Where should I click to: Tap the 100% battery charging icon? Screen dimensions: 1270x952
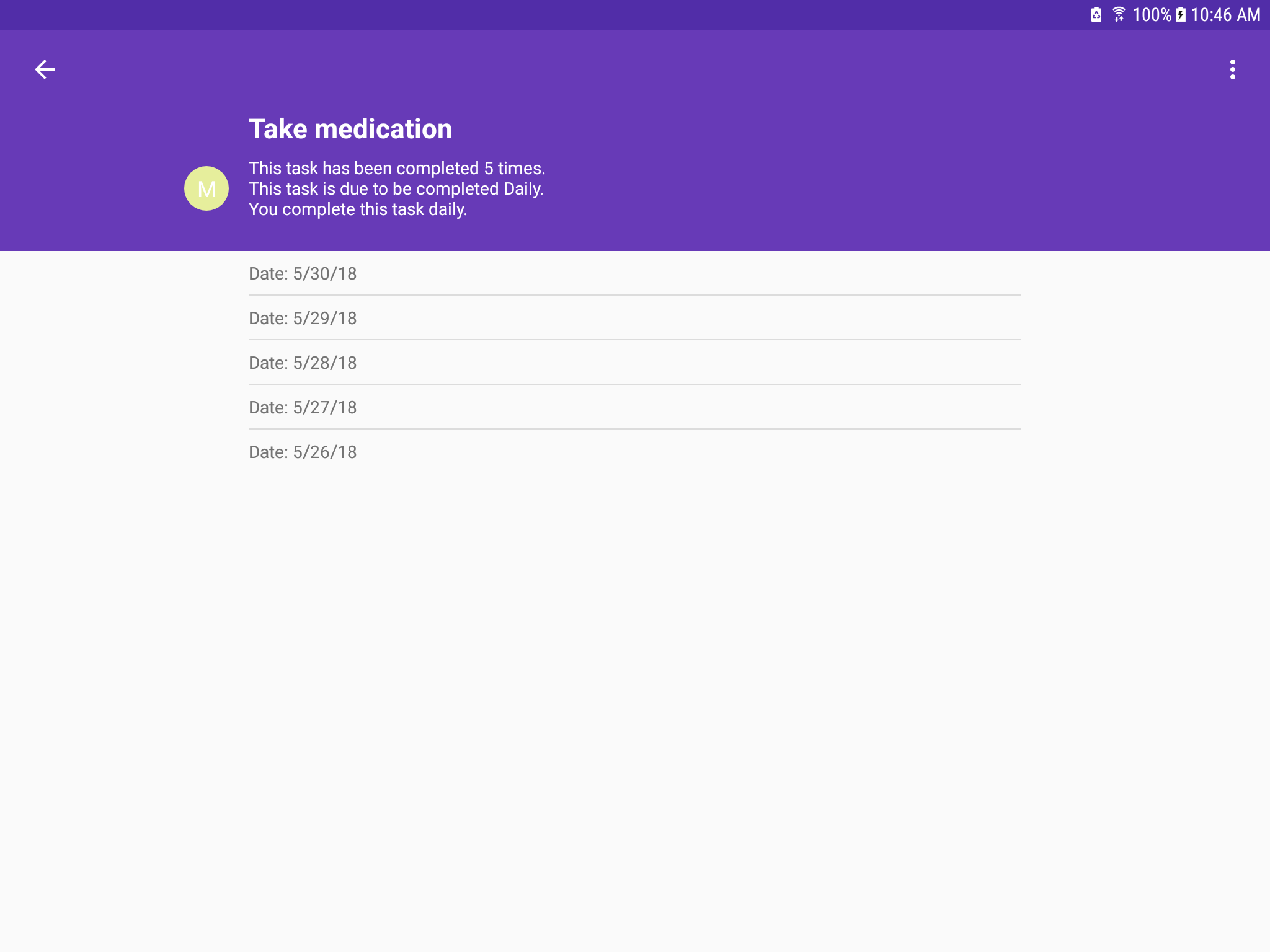1180,14
